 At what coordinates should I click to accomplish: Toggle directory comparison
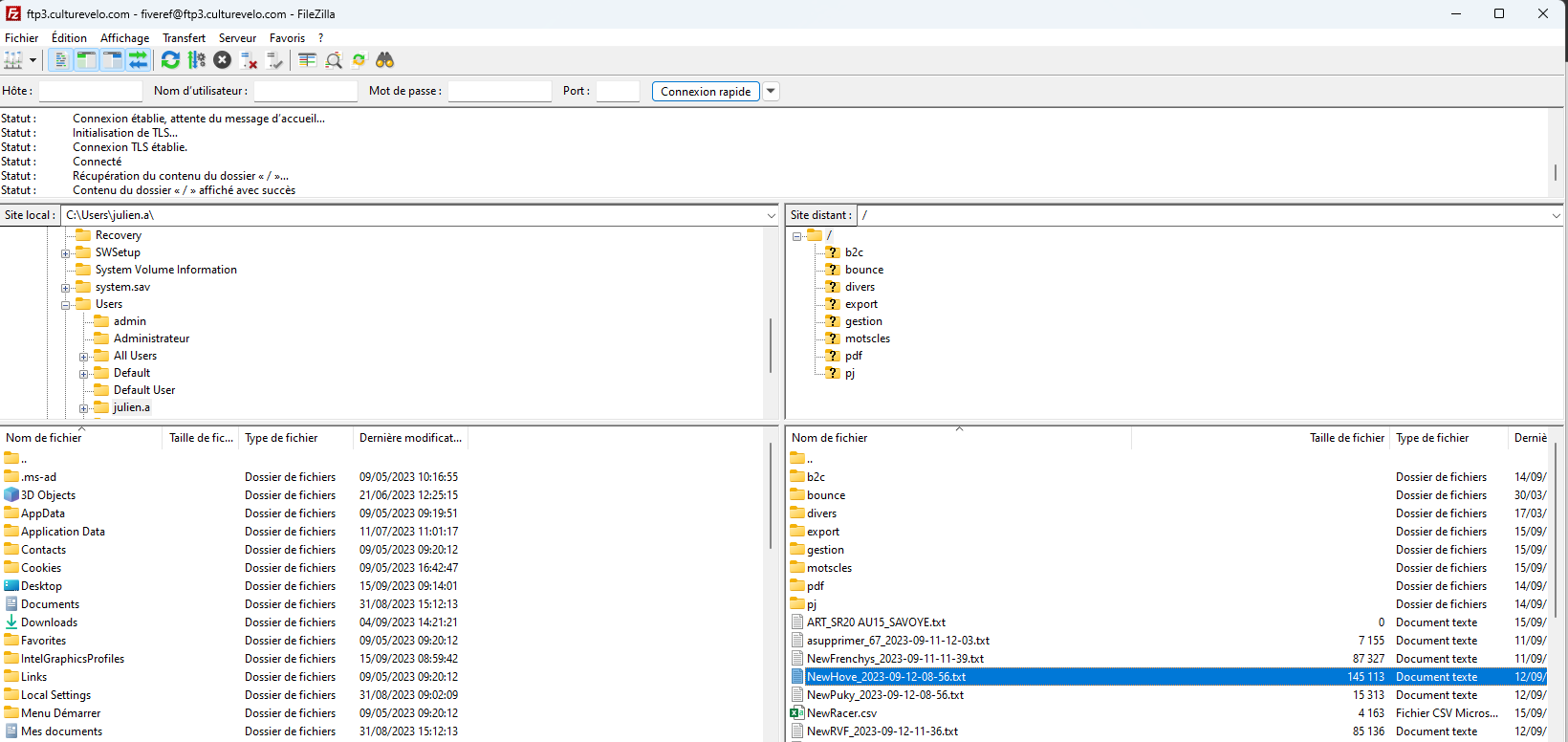pyautogui.click(x=333, y=60)
